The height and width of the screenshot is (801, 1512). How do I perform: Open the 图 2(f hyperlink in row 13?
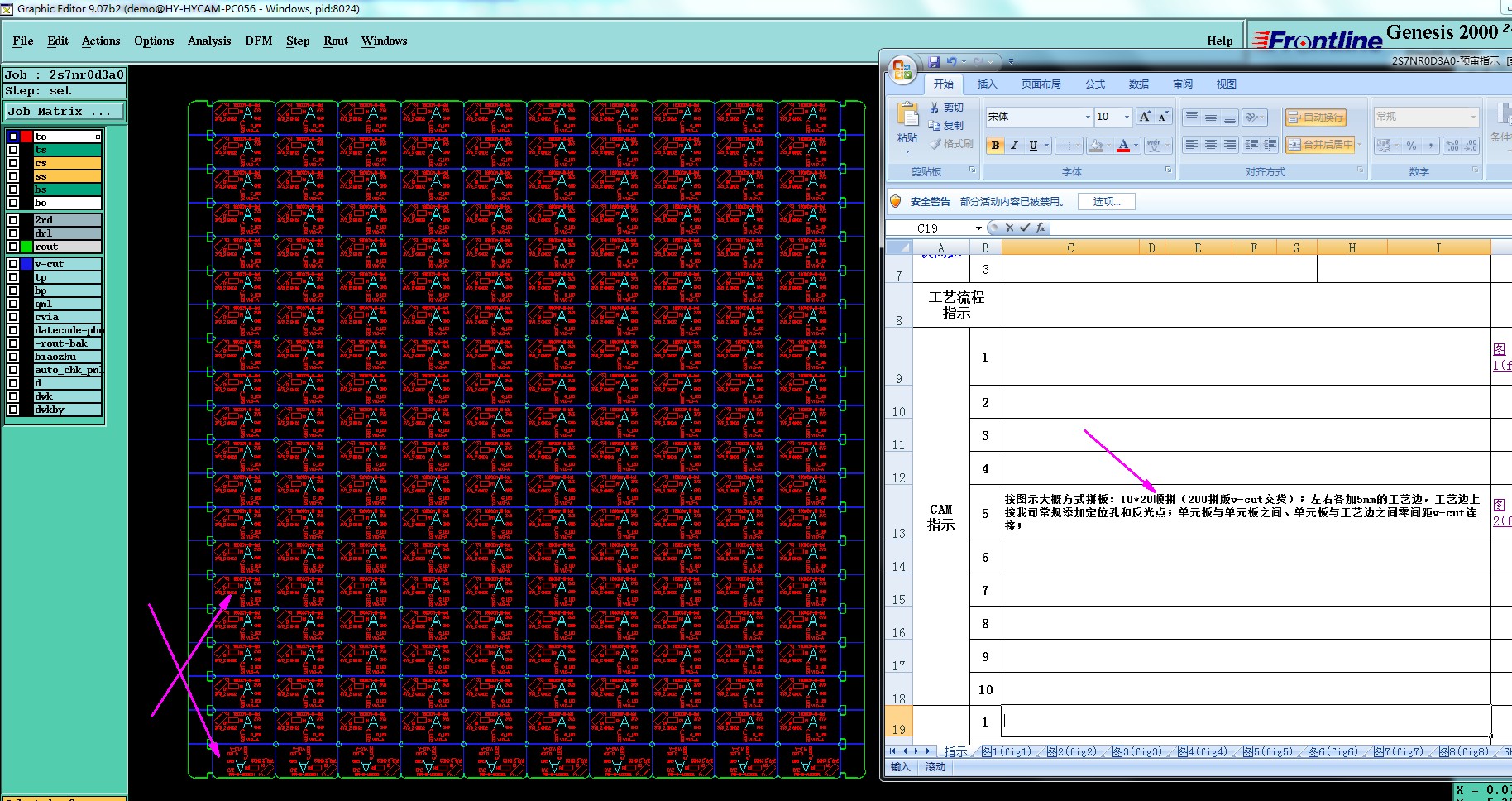[1501, 513]
